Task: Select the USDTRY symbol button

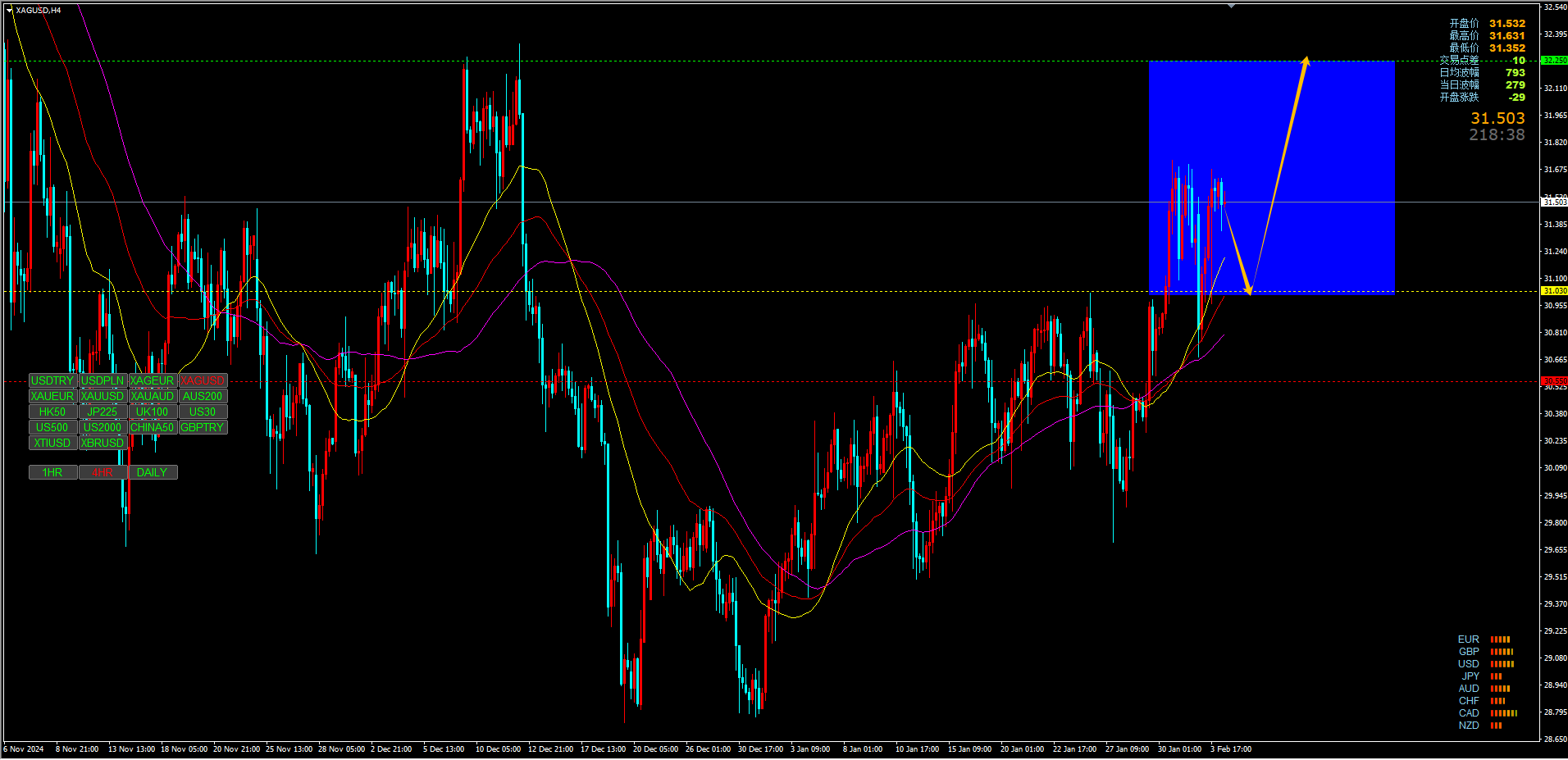Action: (x=52, y=380)
